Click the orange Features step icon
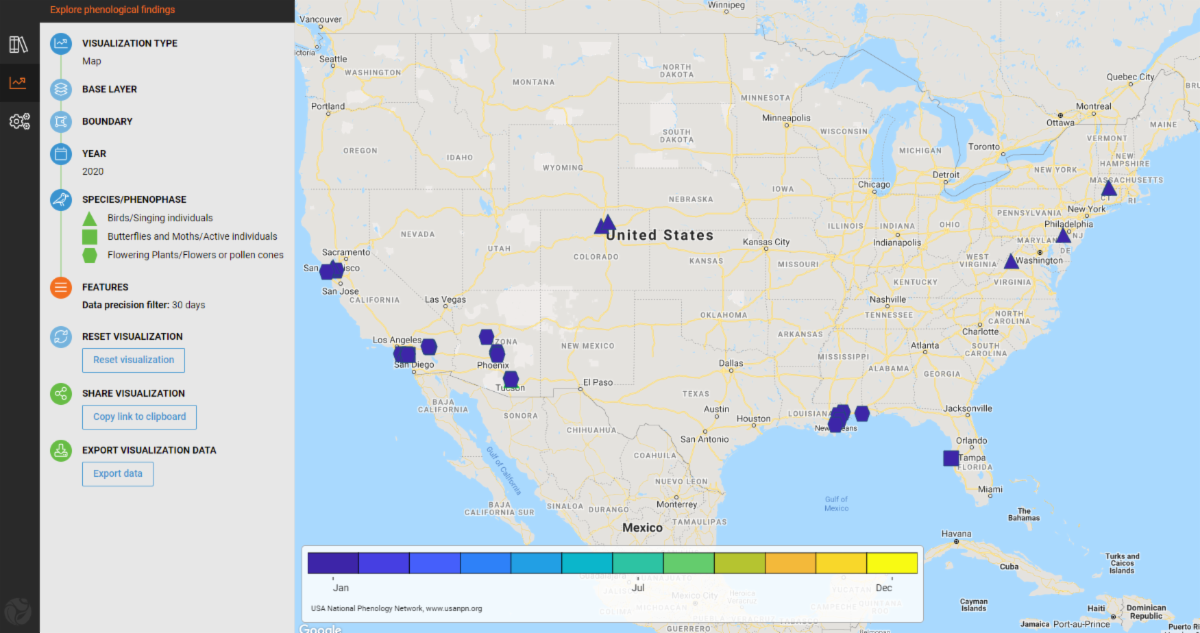1200x633 pixels. (61, 288)
